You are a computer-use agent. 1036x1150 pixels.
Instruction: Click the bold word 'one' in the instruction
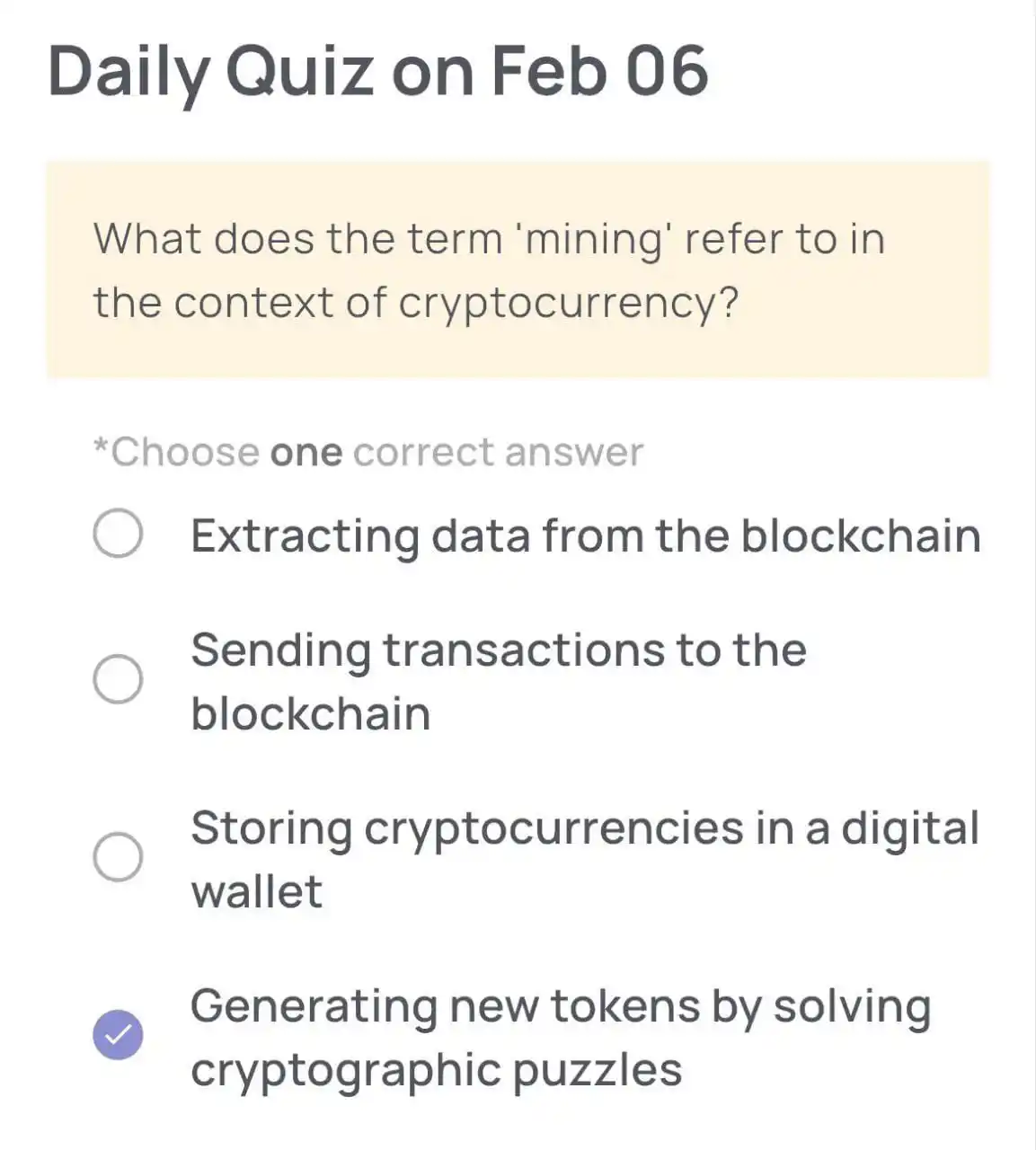coord(306,454)
